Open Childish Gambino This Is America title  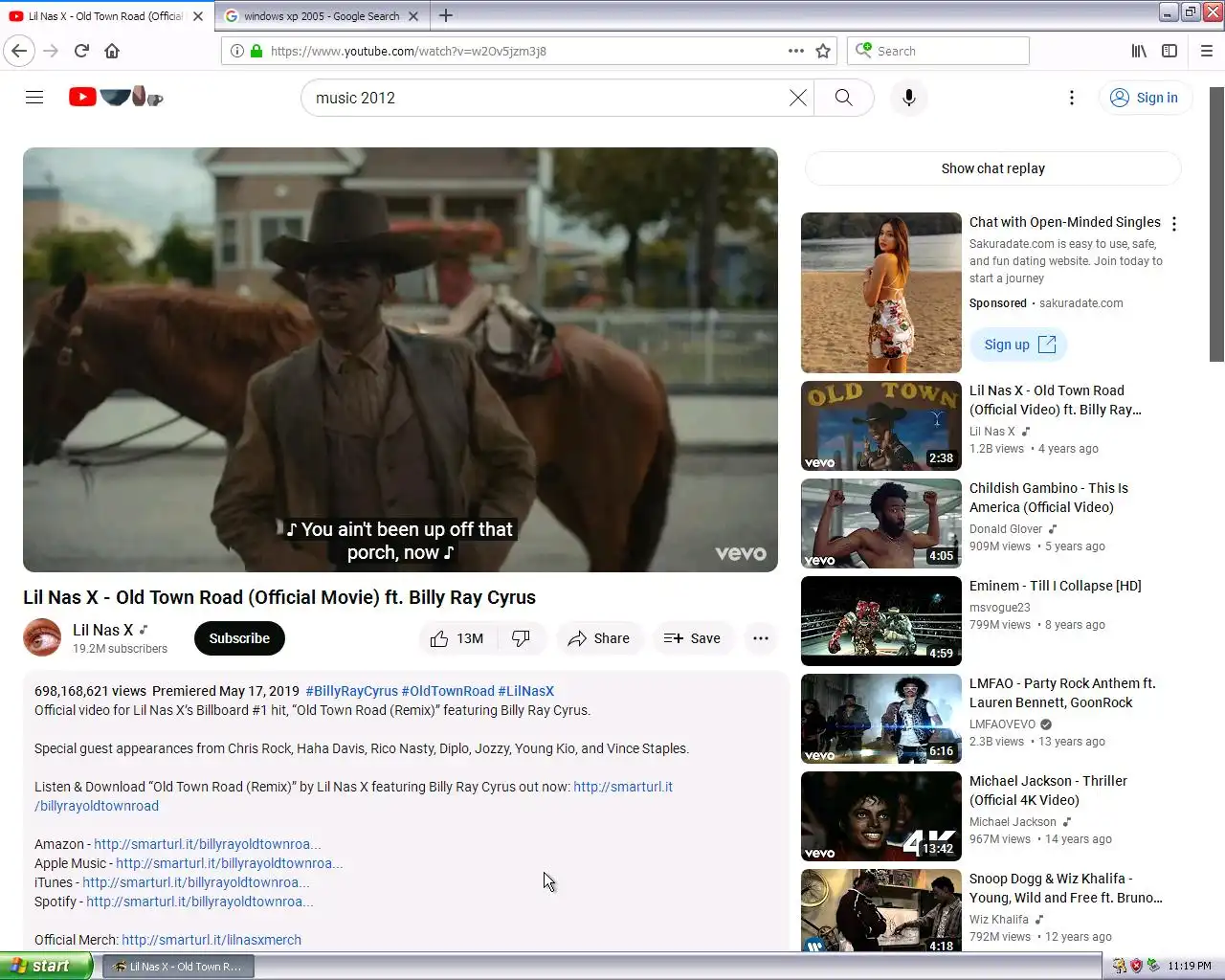coord(1049,498)
